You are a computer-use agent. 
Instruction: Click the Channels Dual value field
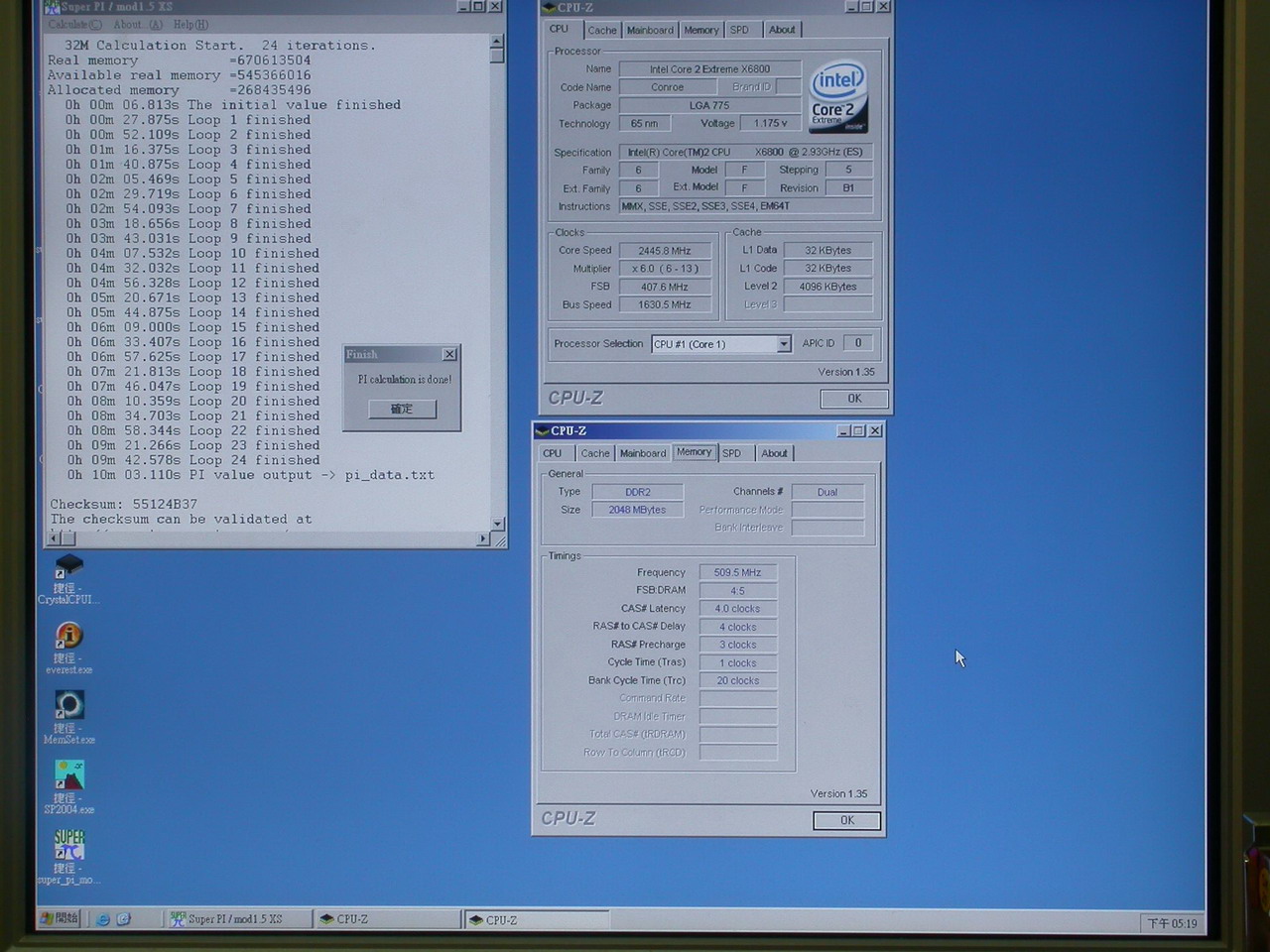(x=827, y=492)
